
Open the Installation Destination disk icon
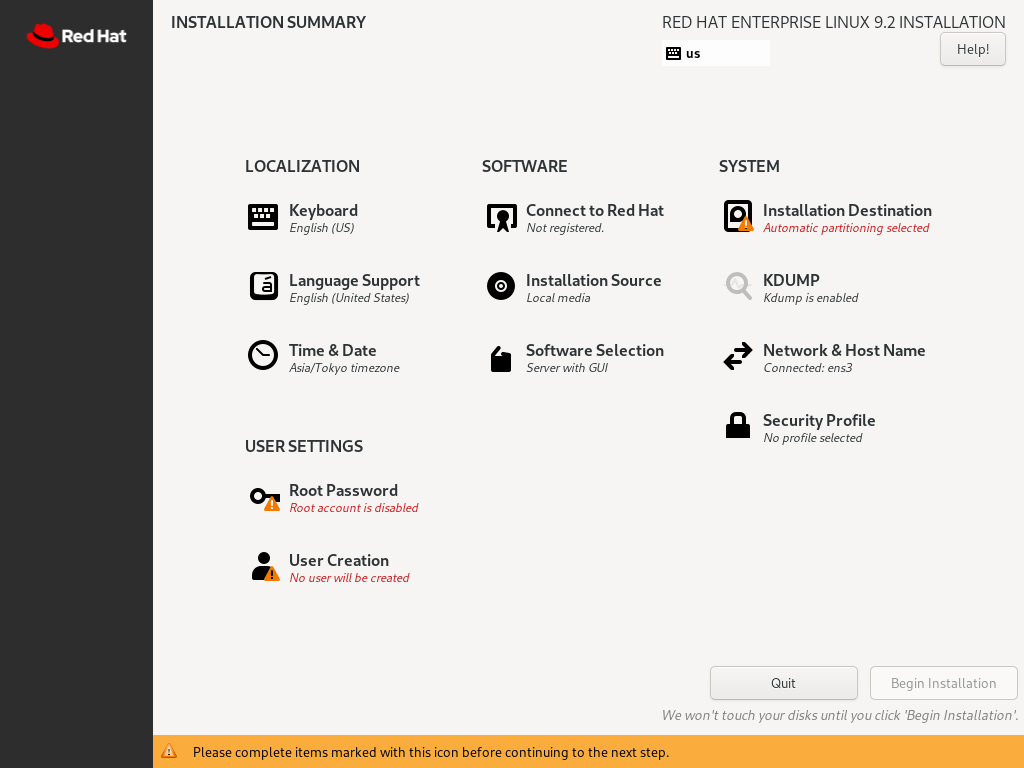pos(737,216)
